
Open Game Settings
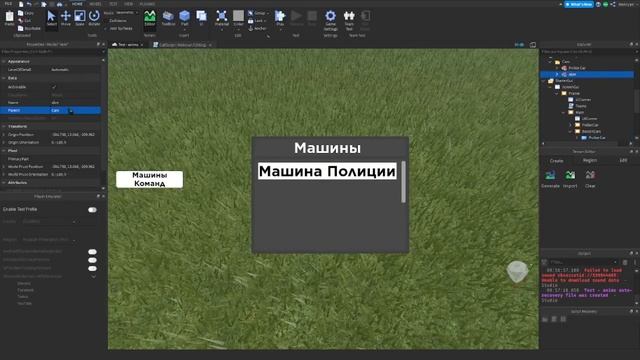tap(330, 20)
